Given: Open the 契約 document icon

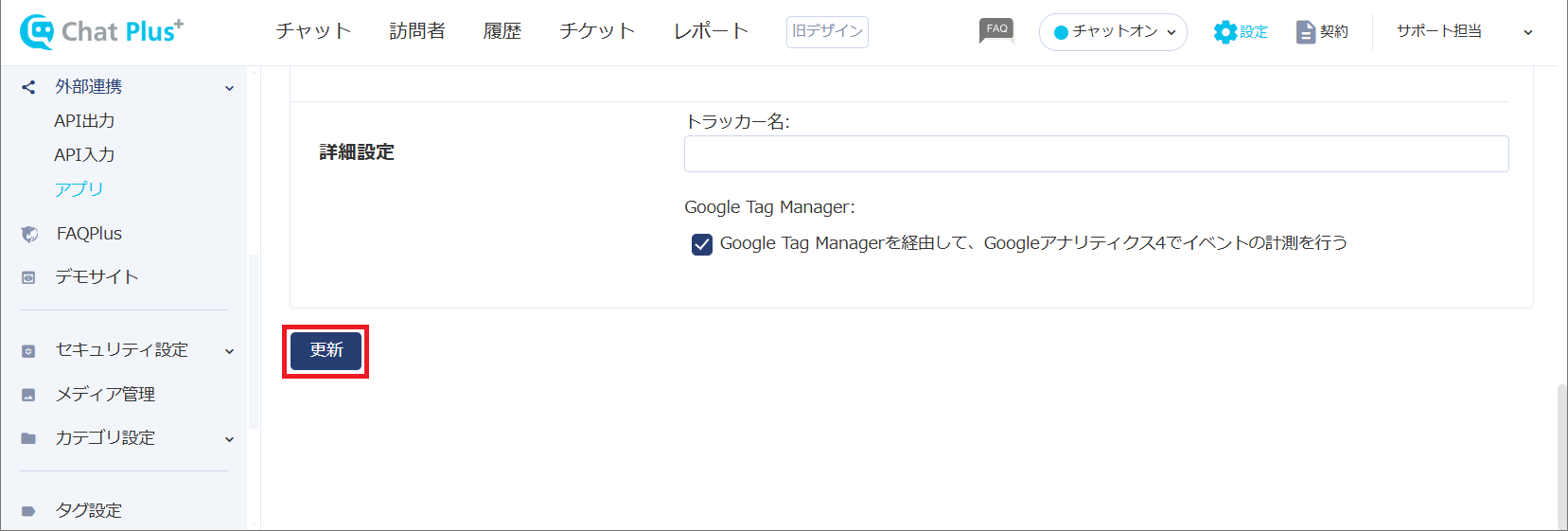Looking at the screenshot, I should point(1306,32).
